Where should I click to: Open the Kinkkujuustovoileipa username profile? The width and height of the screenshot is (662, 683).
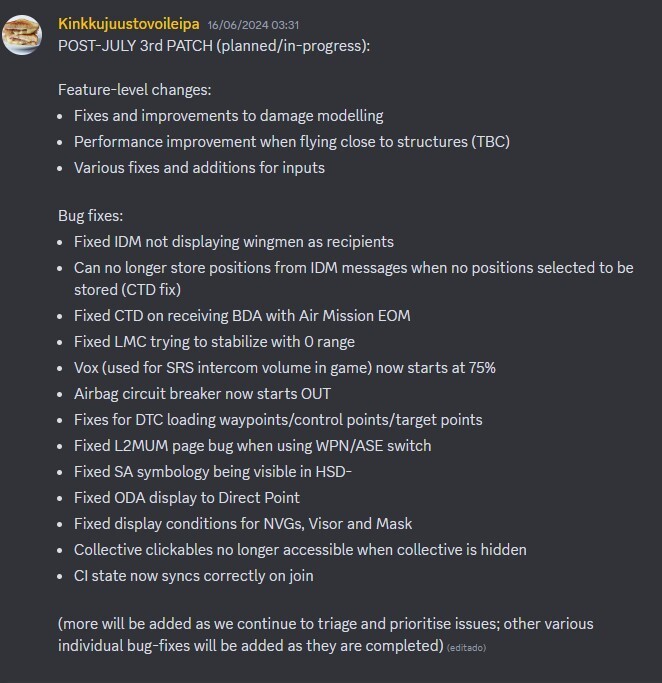click(128, 24)
